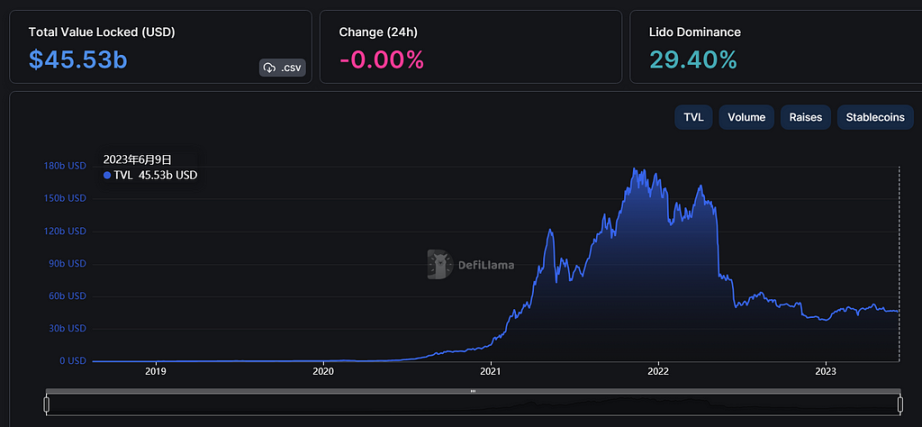
Task: Click the 2023 label on the time axis
Action: (x=826, y=372)
